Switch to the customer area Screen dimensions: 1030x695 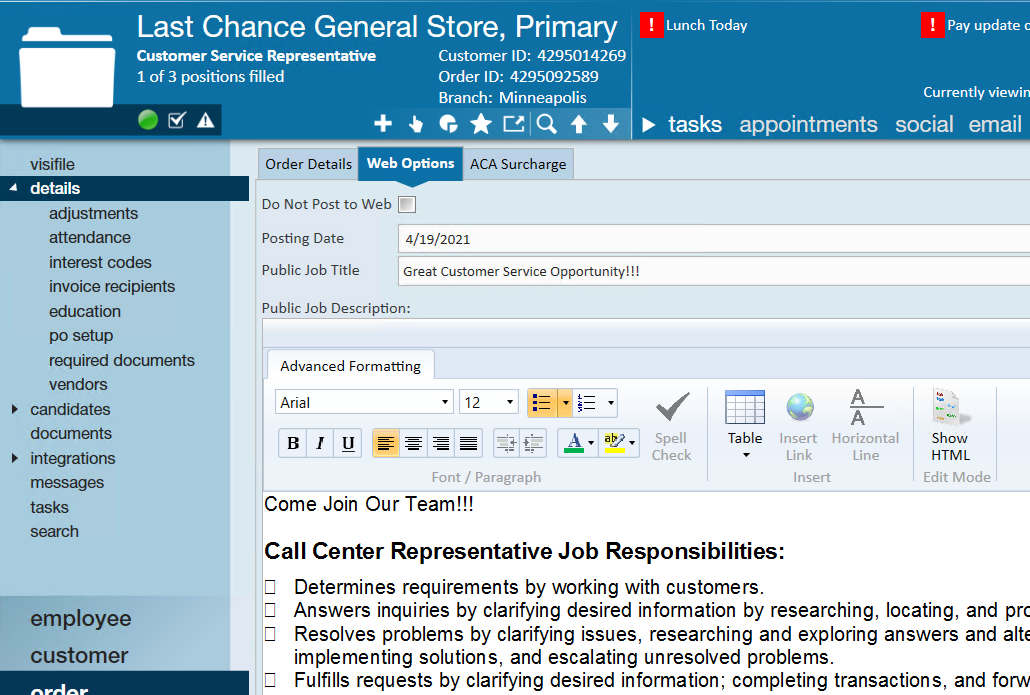coord(79,656)
